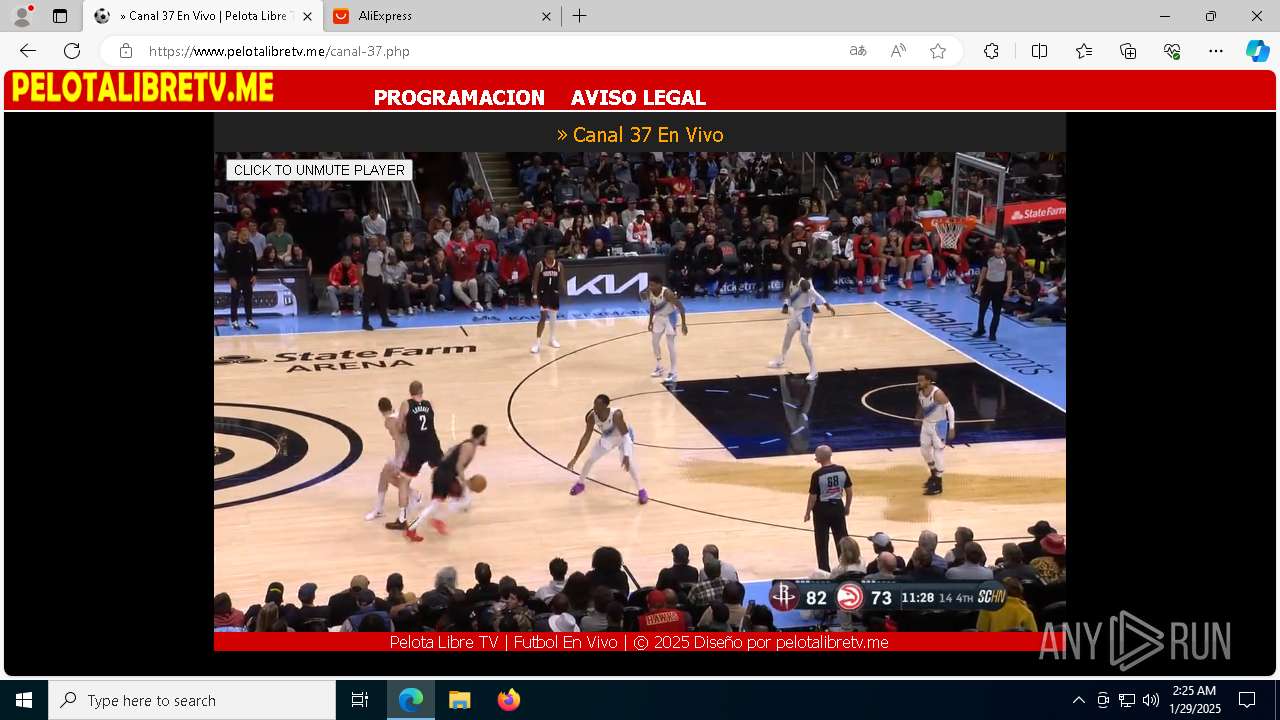The width and height of the screenshot is (1280, 720).
Task: Open the Windows Start menu
Action: (24, 700)
